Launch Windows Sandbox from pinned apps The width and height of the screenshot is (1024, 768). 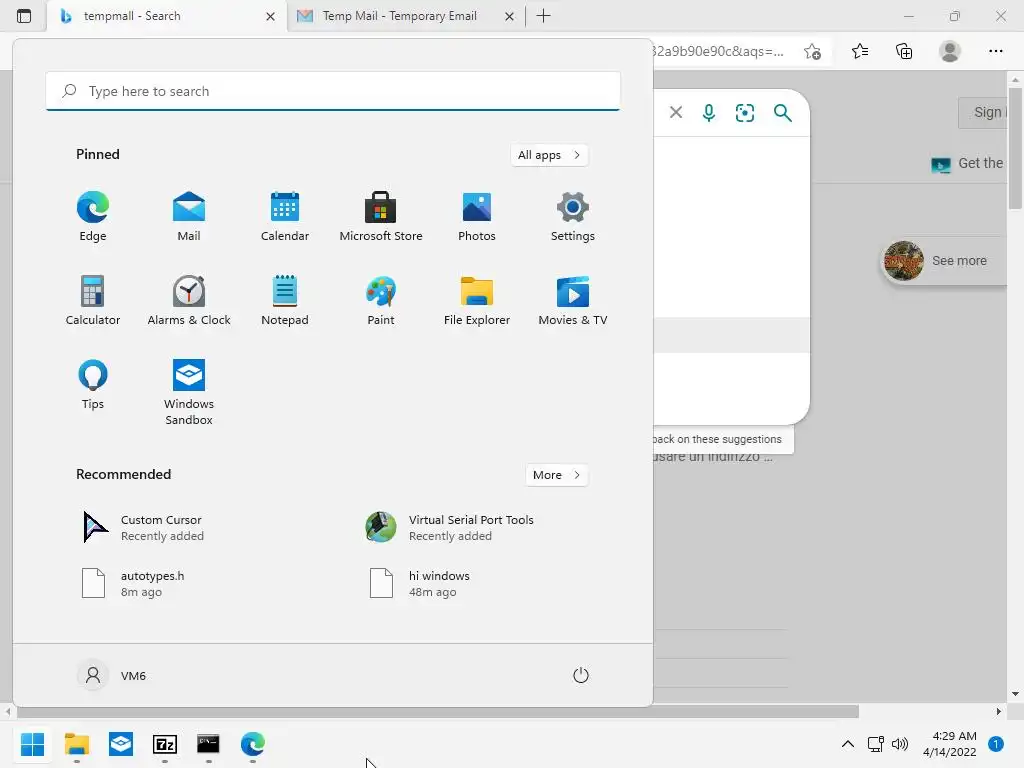coord(189,392)
